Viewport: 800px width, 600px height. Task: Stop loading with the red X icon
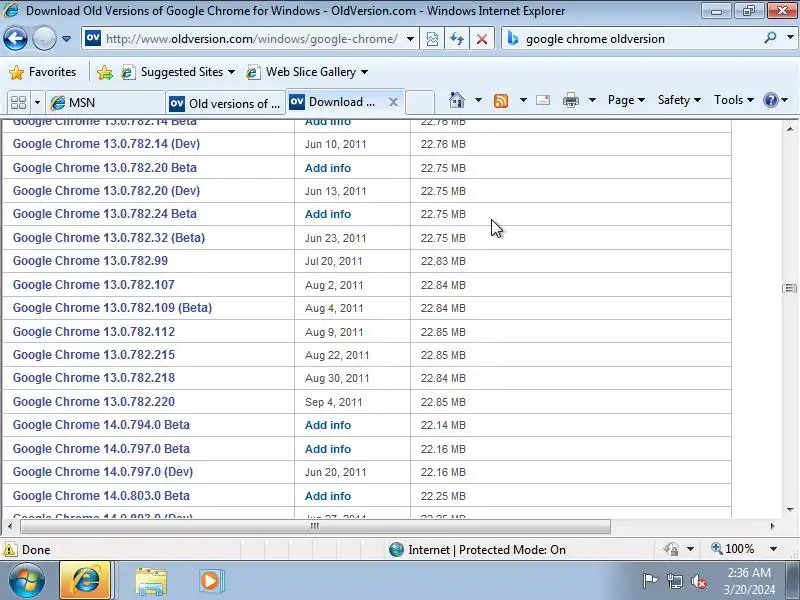(482, 39)
